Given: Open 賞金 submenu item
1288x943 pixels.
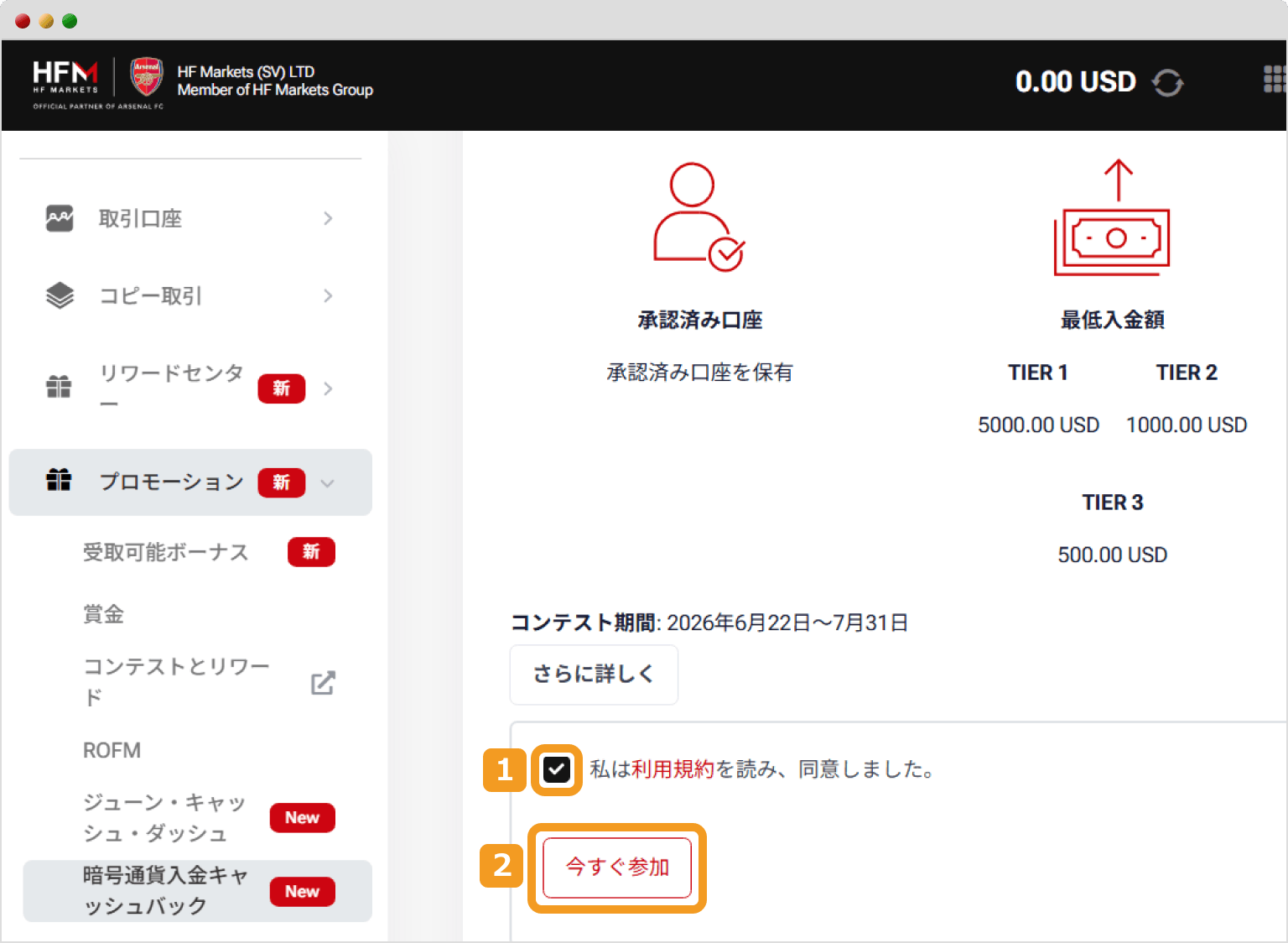Looking at the screenshot, I should [x=103, y=614].
